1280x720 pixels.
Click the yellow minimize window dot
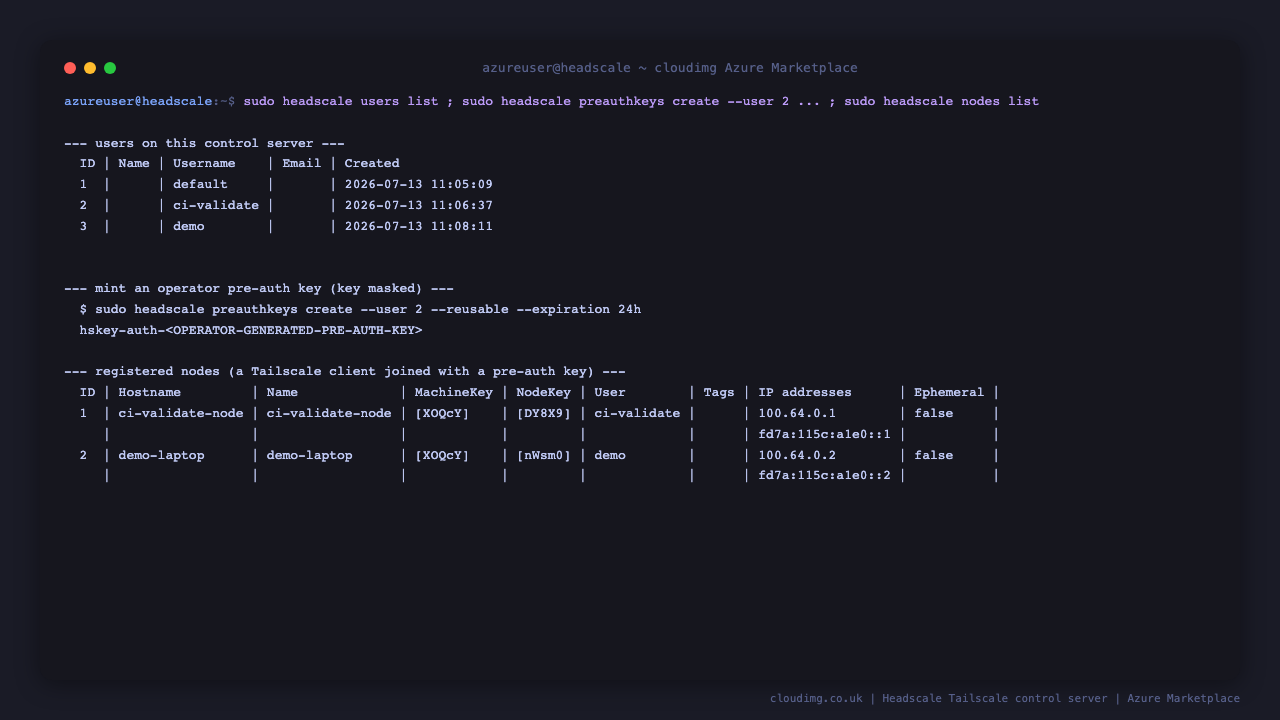pos(90,68)
